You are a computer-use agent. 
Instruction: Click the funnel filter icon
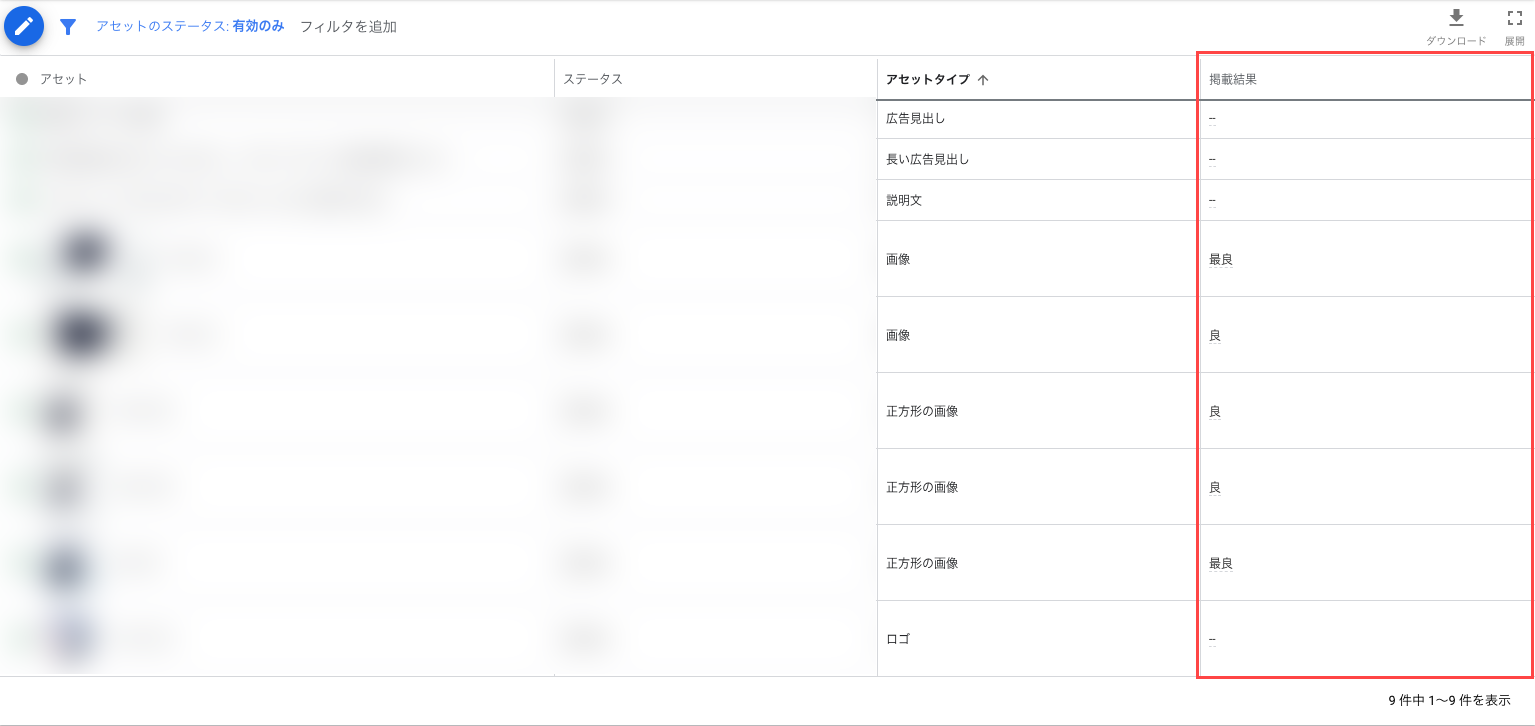click(68, 27)
